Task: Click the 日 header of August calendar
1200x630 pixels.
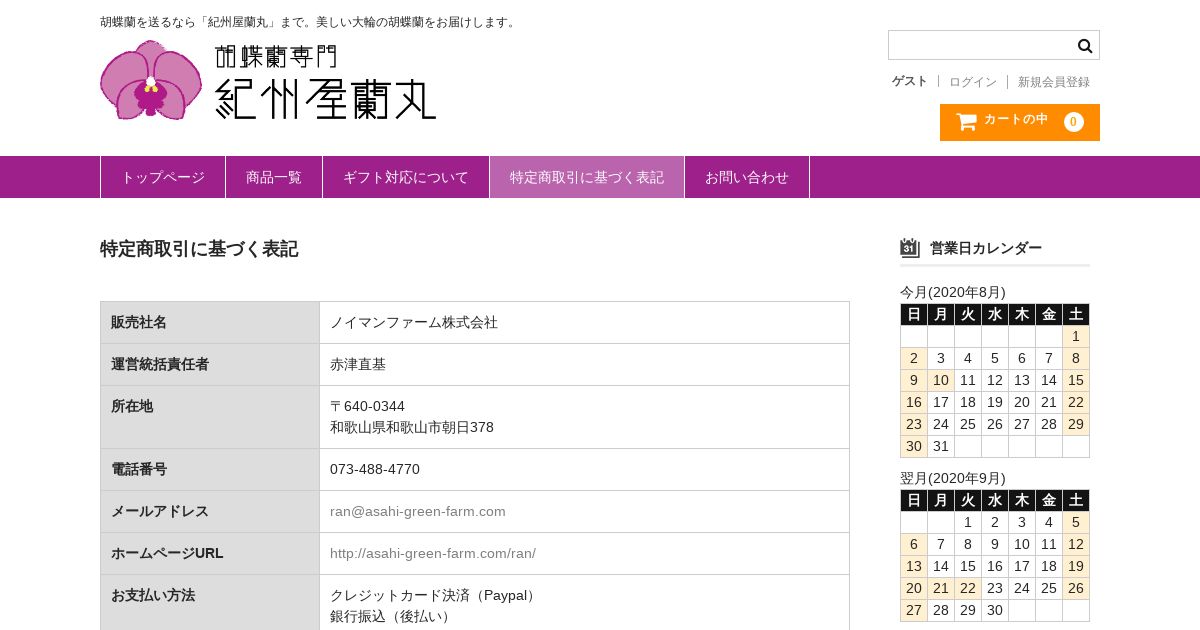Action: pyautogui.click(x=914, y=314)
